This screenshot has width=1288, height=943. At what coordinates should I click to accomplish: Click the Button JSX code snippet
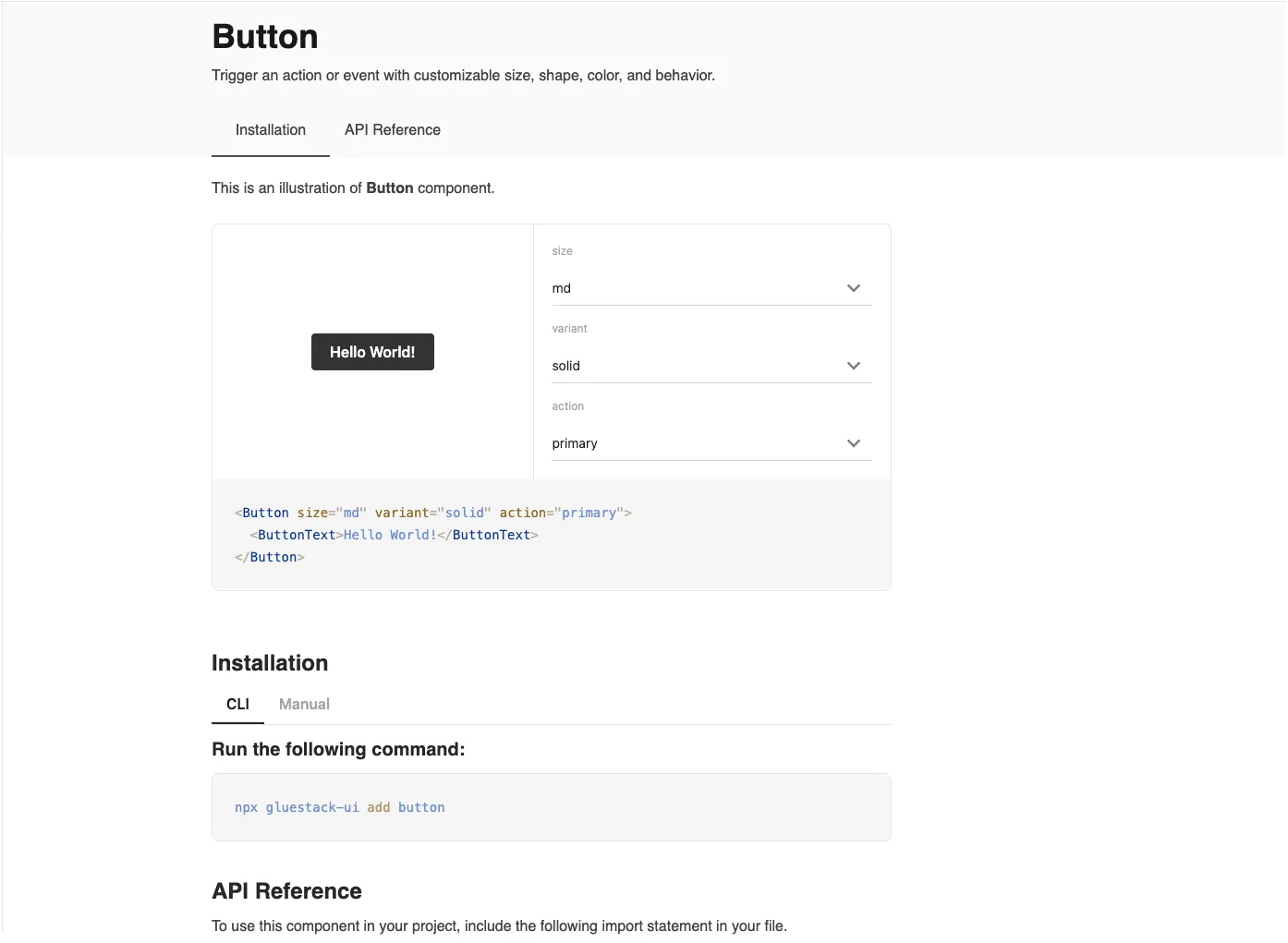pyautogui.click(x=432, y=535)
